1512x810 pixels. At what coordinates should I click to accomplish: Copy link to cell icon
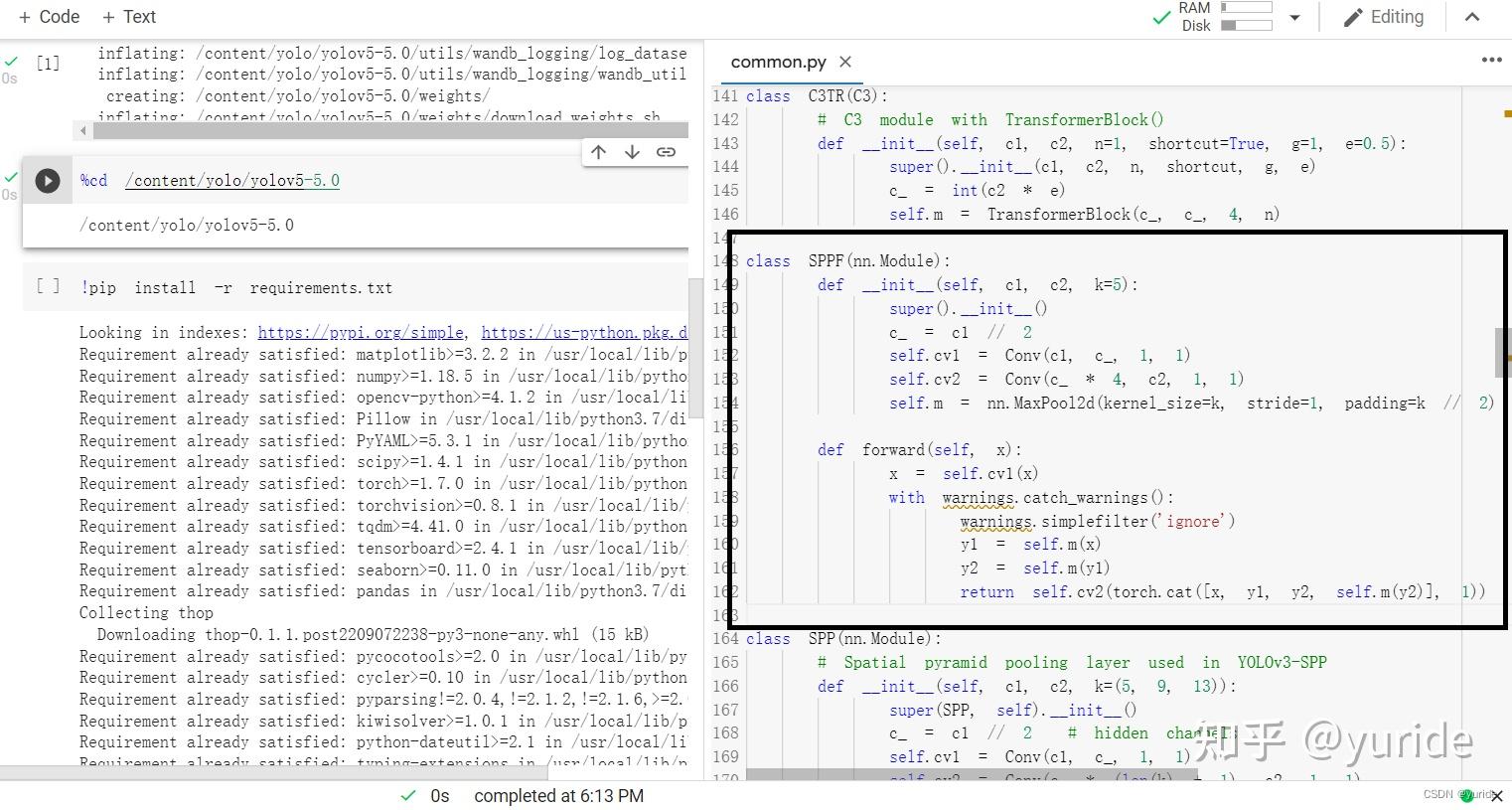tap(666, 152)
